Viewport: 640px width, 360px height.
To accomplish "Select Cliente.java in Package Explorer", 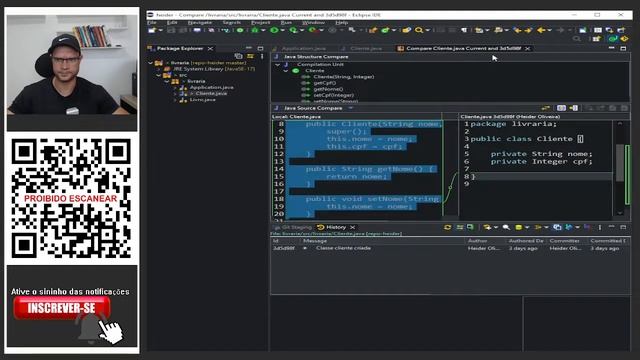I will [x=211, y=93].
